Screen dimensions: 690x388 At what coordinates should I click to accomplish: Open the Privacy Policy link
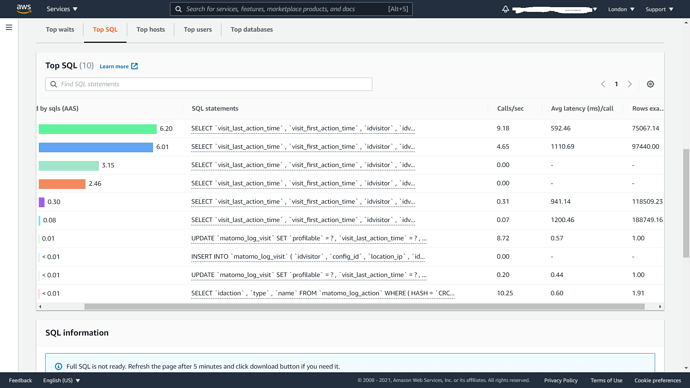561,380
